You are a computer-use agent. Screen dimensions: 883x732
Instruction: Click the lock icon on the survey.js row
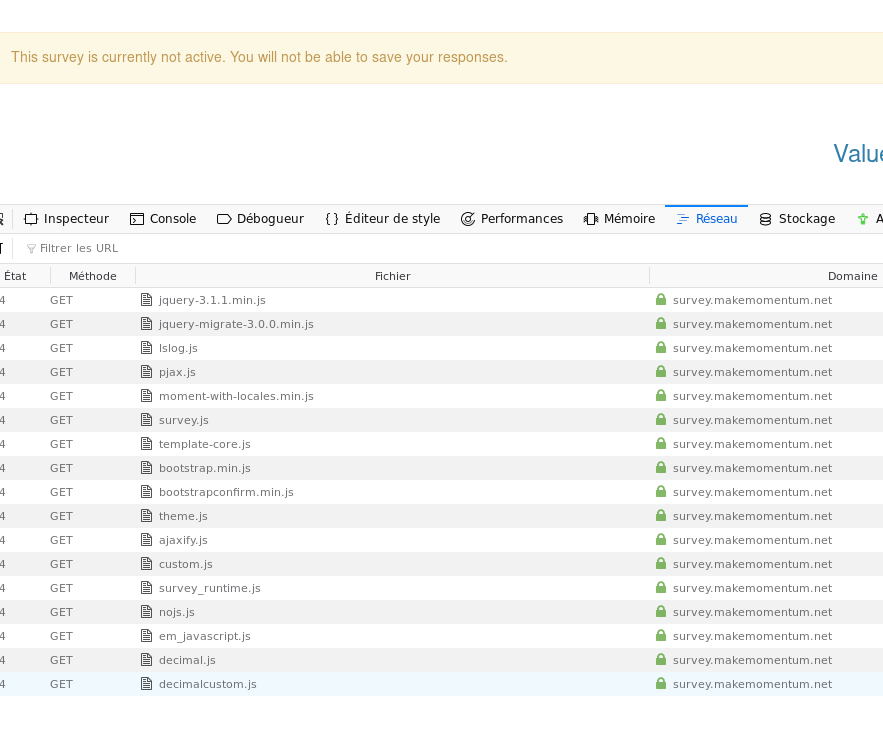pyautogui.click(x=660, y=420)
